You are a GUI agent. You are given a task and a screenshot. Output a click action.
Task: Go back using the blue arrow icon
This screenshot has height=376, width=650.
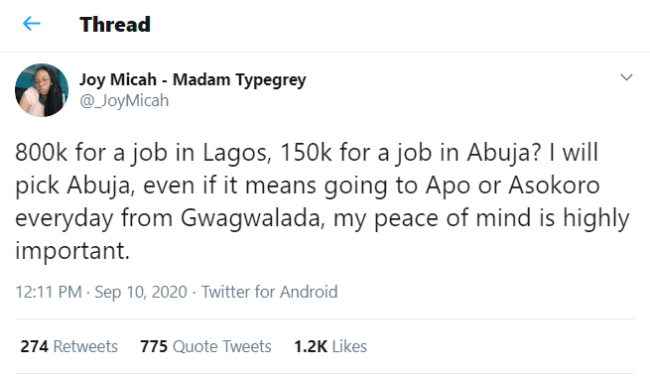pos(32,24)
